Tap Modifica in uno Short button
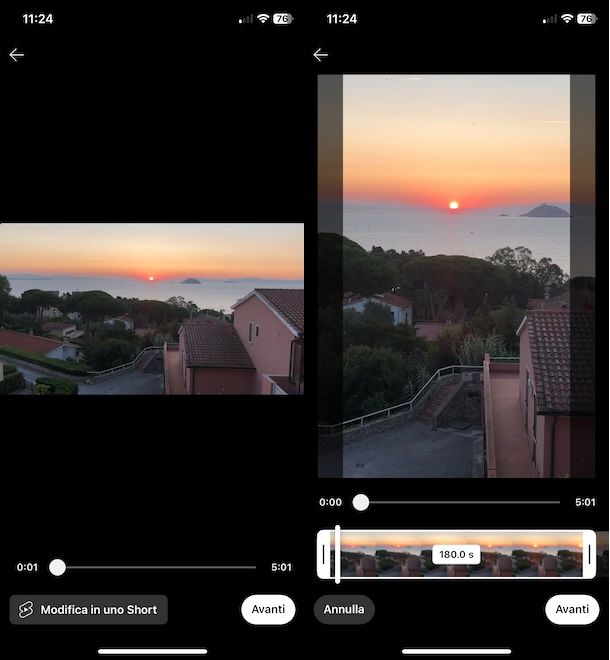The image size is (610, 660). coord(88,609)
